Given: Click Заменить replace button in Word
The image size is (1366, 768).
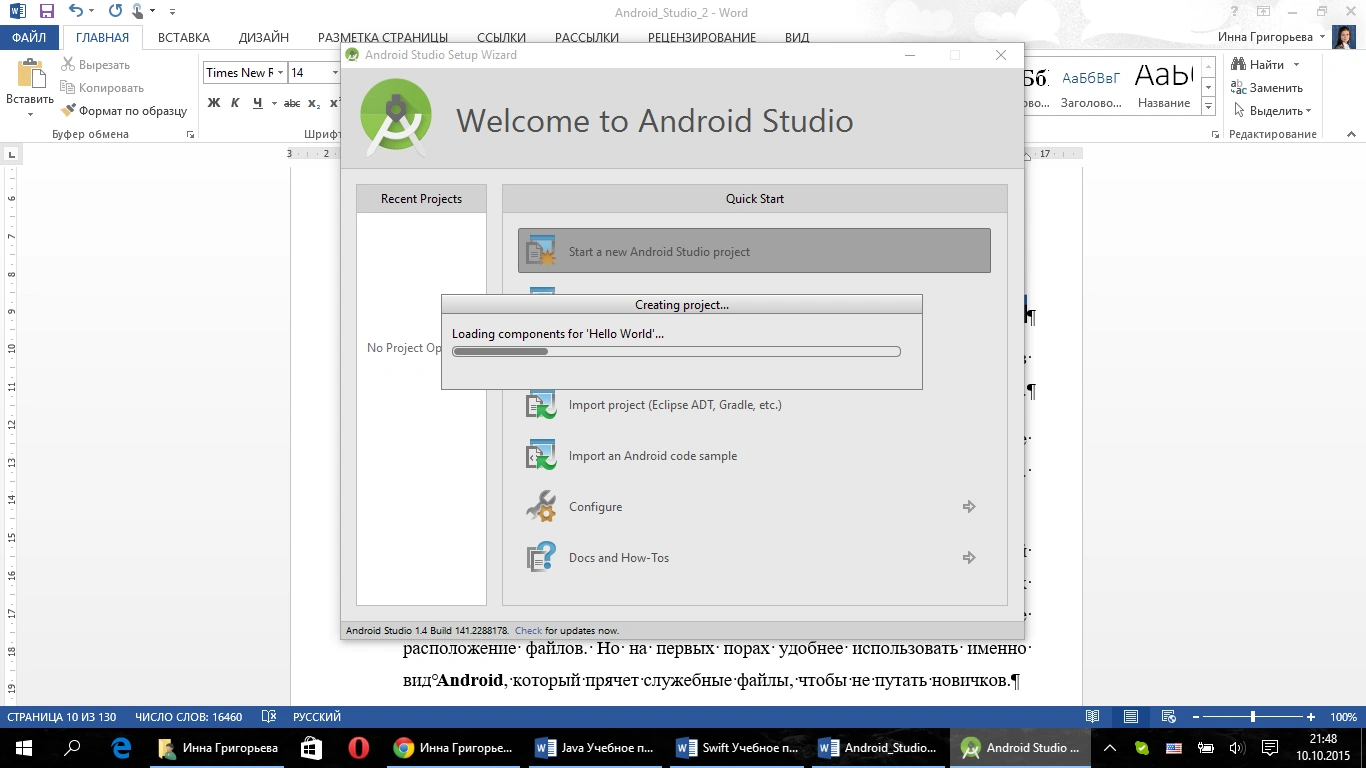Looking at the screenshot, I should pyautogui.click(x=1268, y=88).
